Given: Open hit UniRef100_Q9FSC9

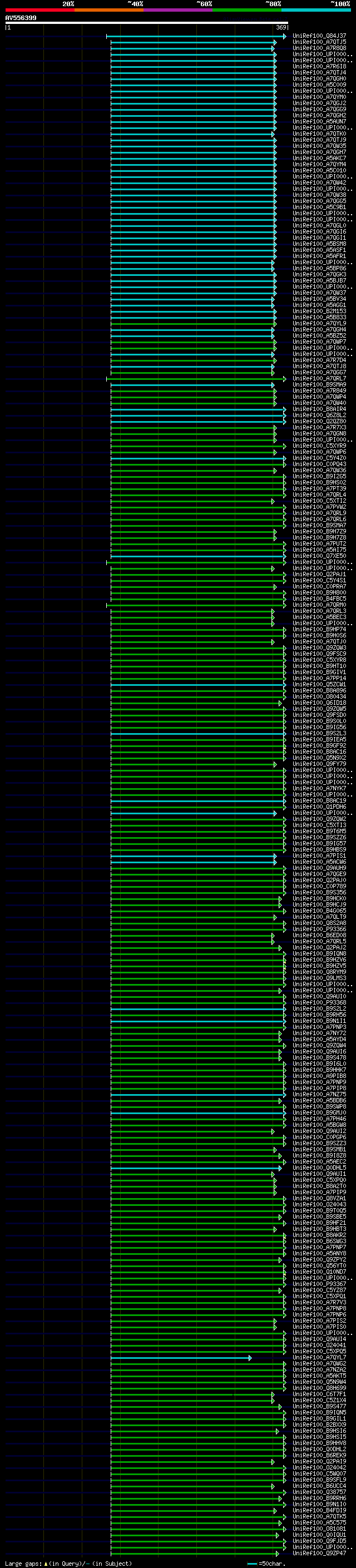Looking at the screenshot, I should click(319, 654).
